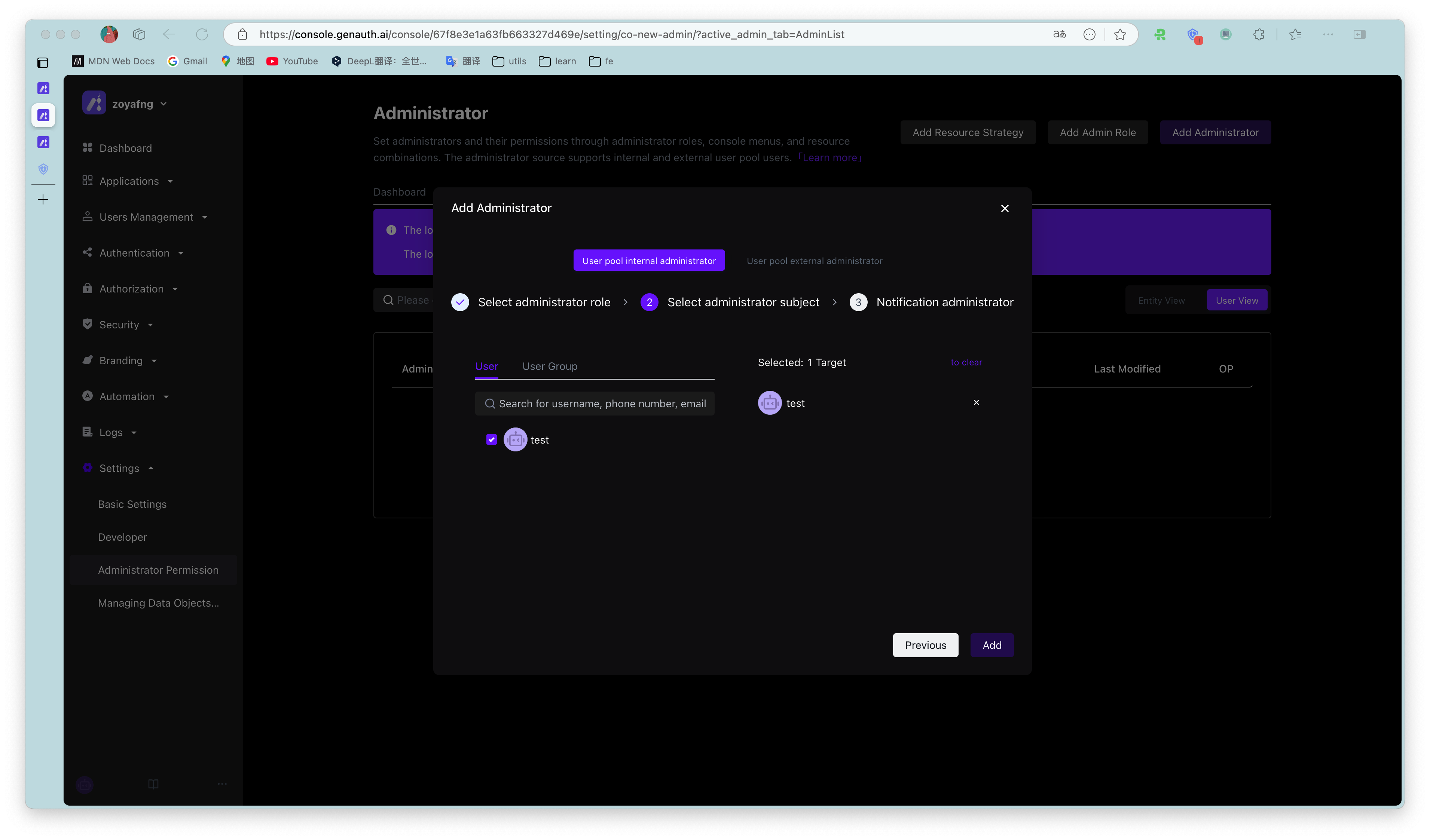Remove test from the selected targets with X

tap(976, 403)
